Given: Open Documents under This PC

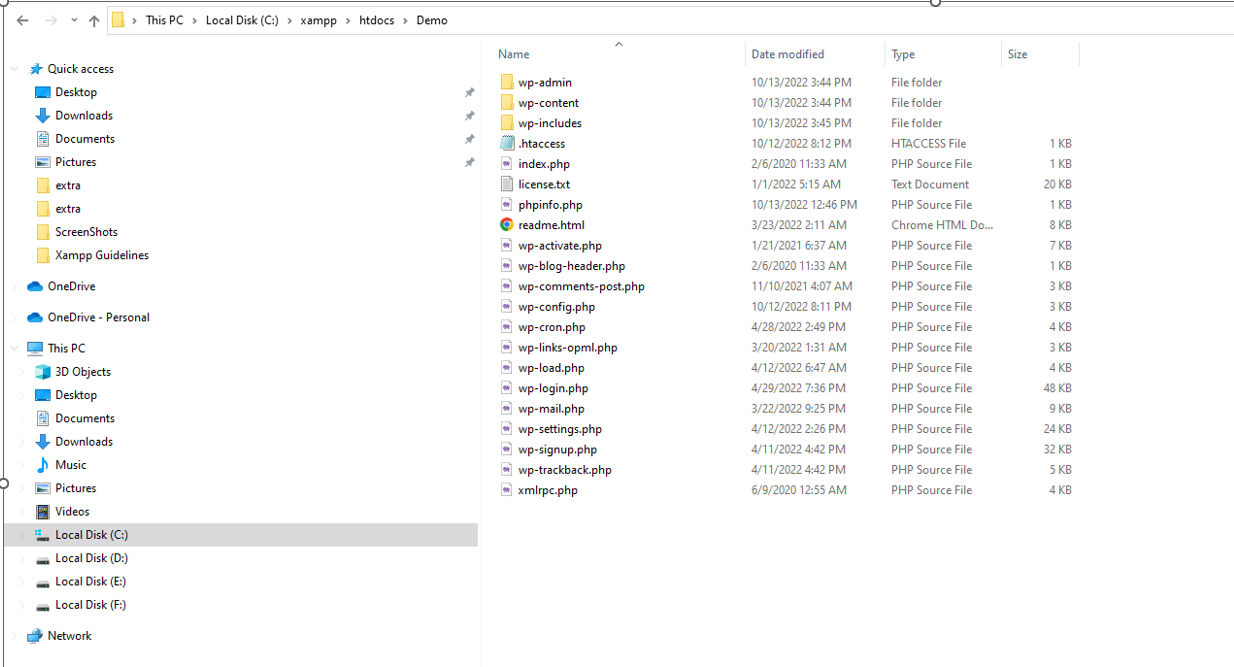Looking at the screenshot, I should (85, 418).
